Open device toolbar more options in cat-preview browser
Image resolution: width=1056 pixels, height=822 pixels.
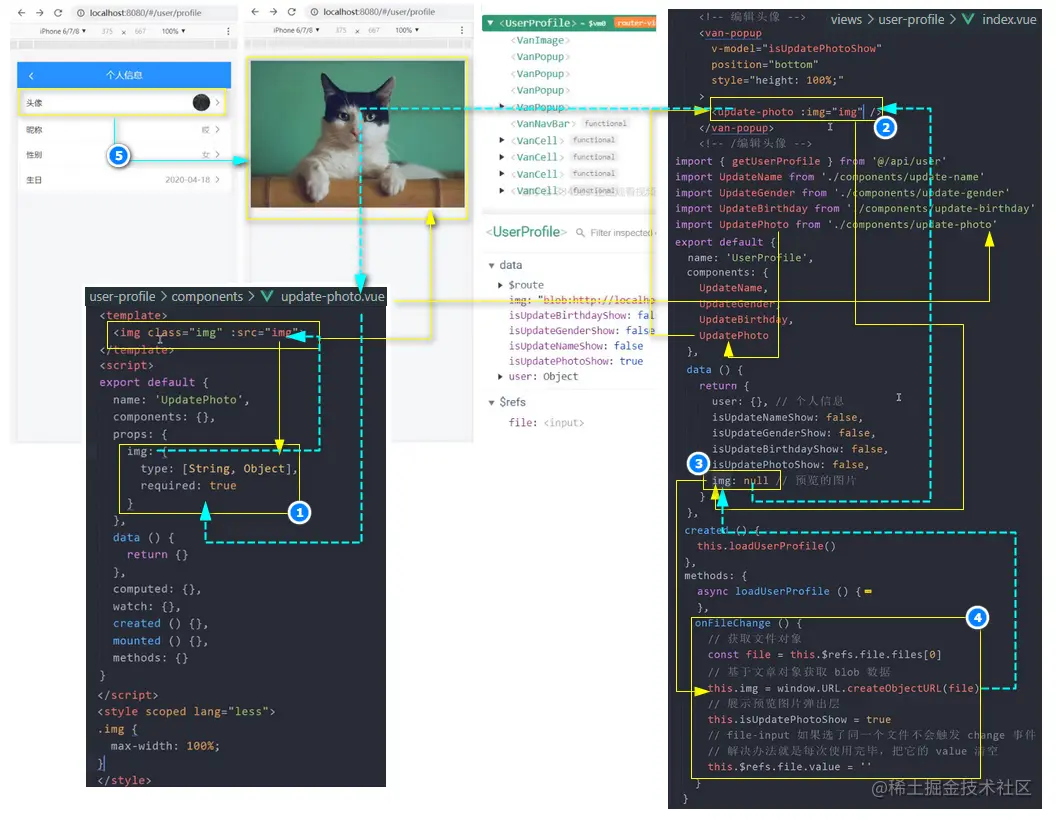click(x=462, y=30)
